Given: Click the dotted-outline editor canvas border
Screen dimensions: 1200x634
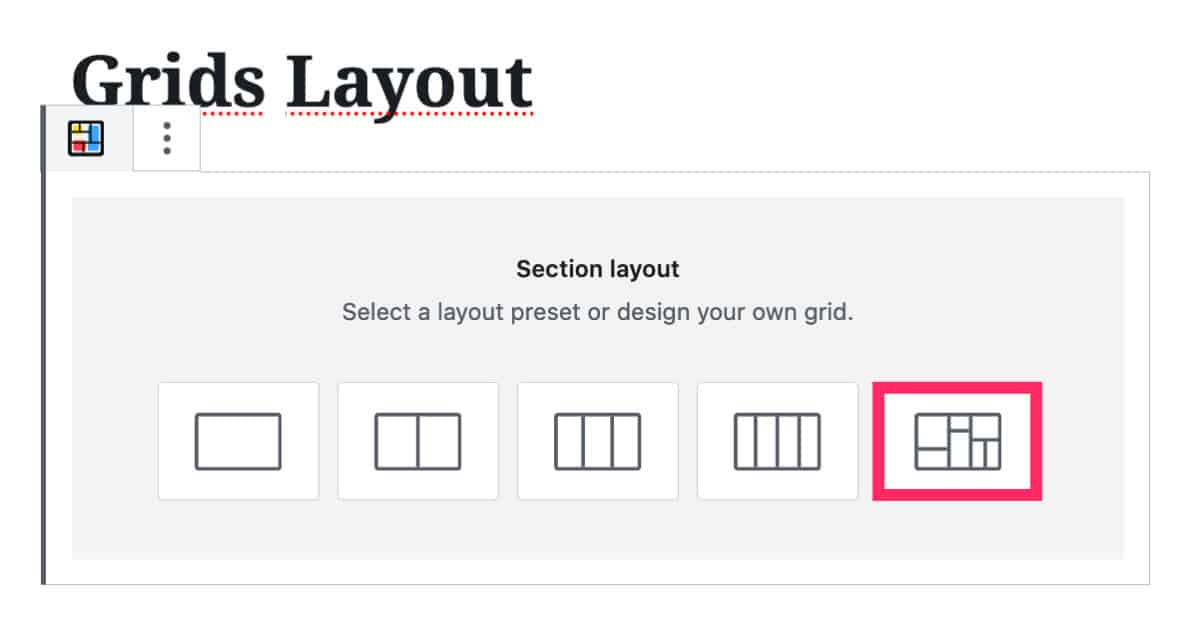Looking at the screenshot, I should click(600, 167).
